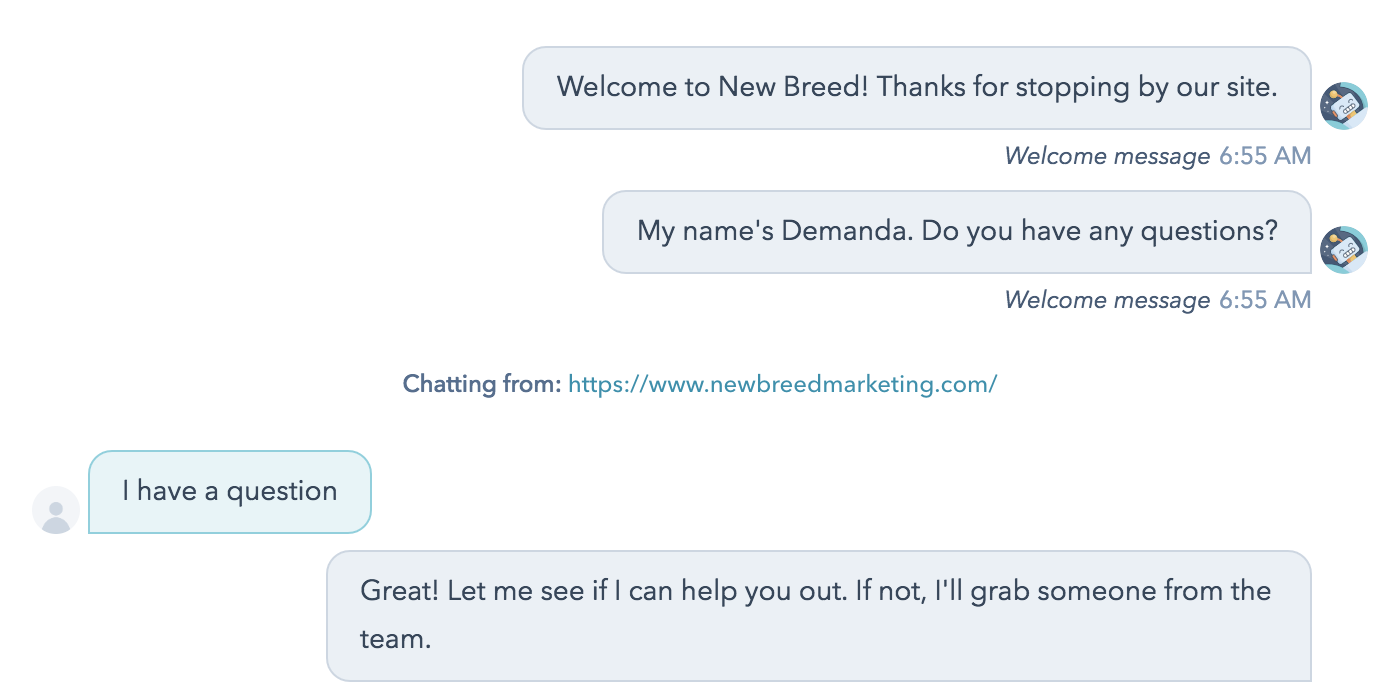Click 'Do you have any questions?' text
The width and height of the screenshot is (1400, 694).
(1099, 231)
